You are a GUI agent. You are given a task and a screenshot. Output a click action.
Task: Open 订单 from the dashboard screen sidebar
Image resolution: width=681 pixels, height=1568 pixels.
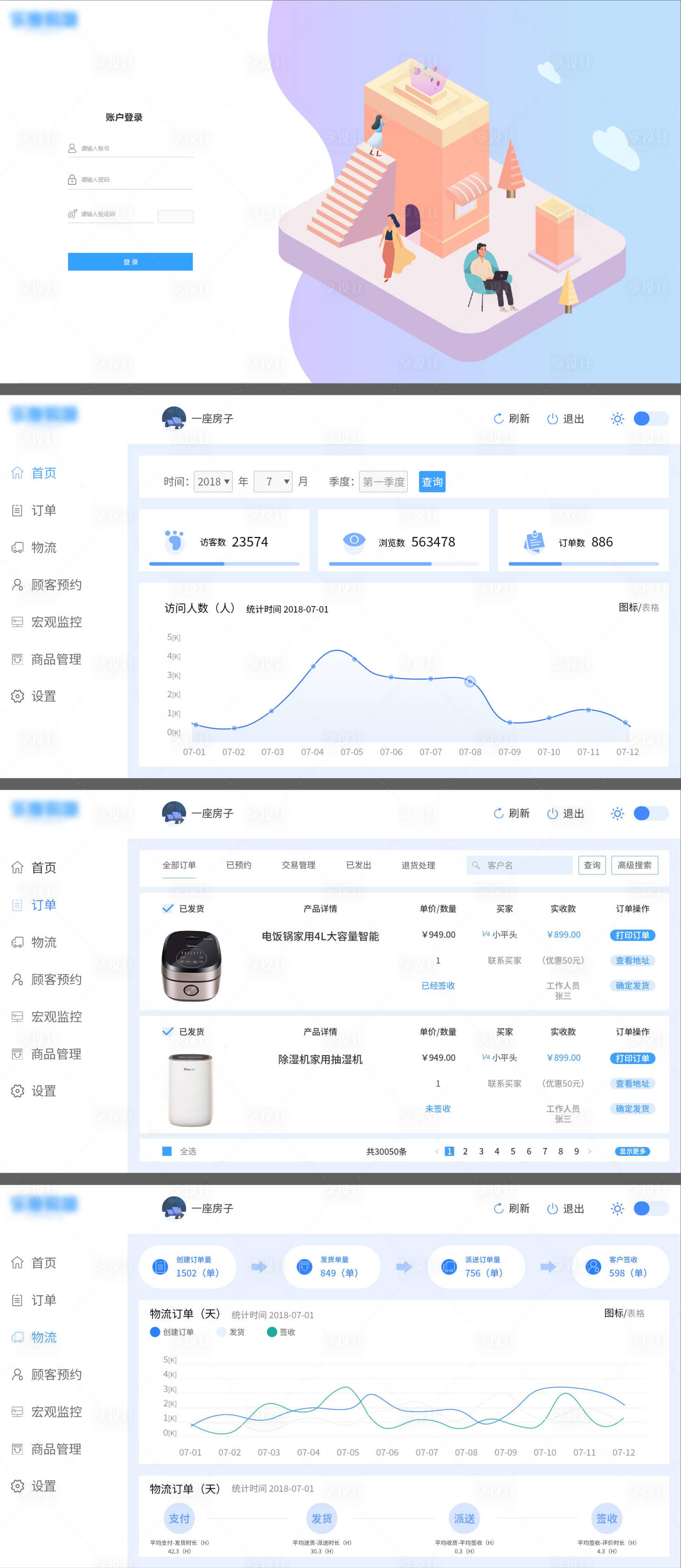pos(35,510)
